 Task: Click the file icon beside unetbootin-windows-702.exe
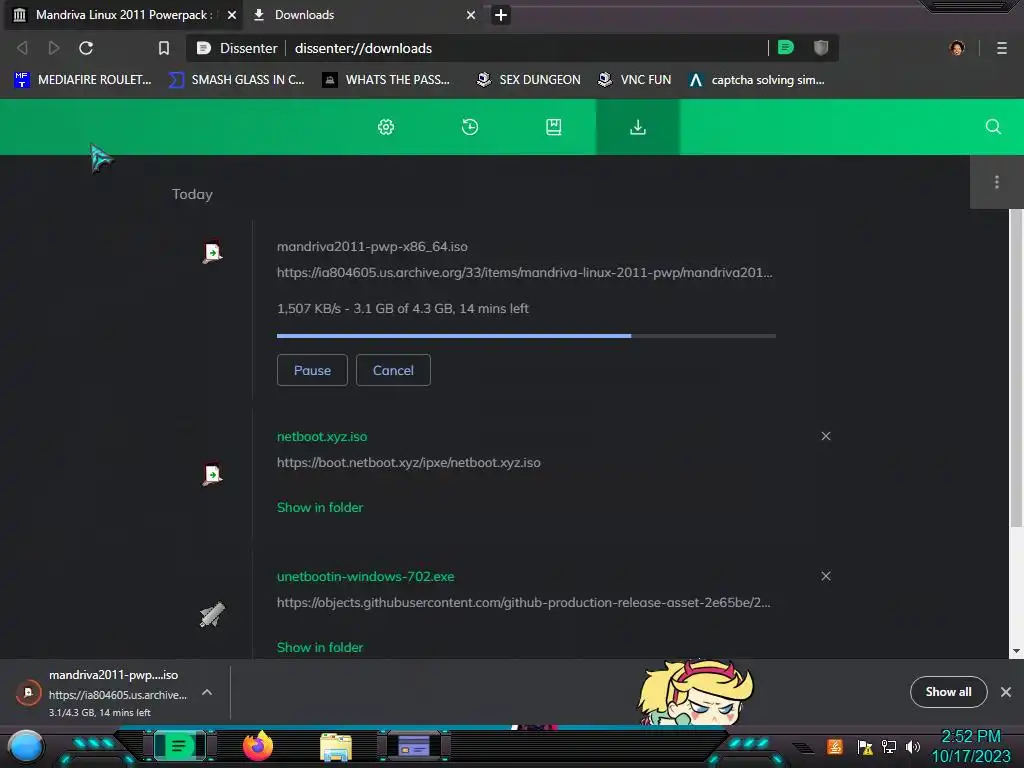click(x=212, y=615)
